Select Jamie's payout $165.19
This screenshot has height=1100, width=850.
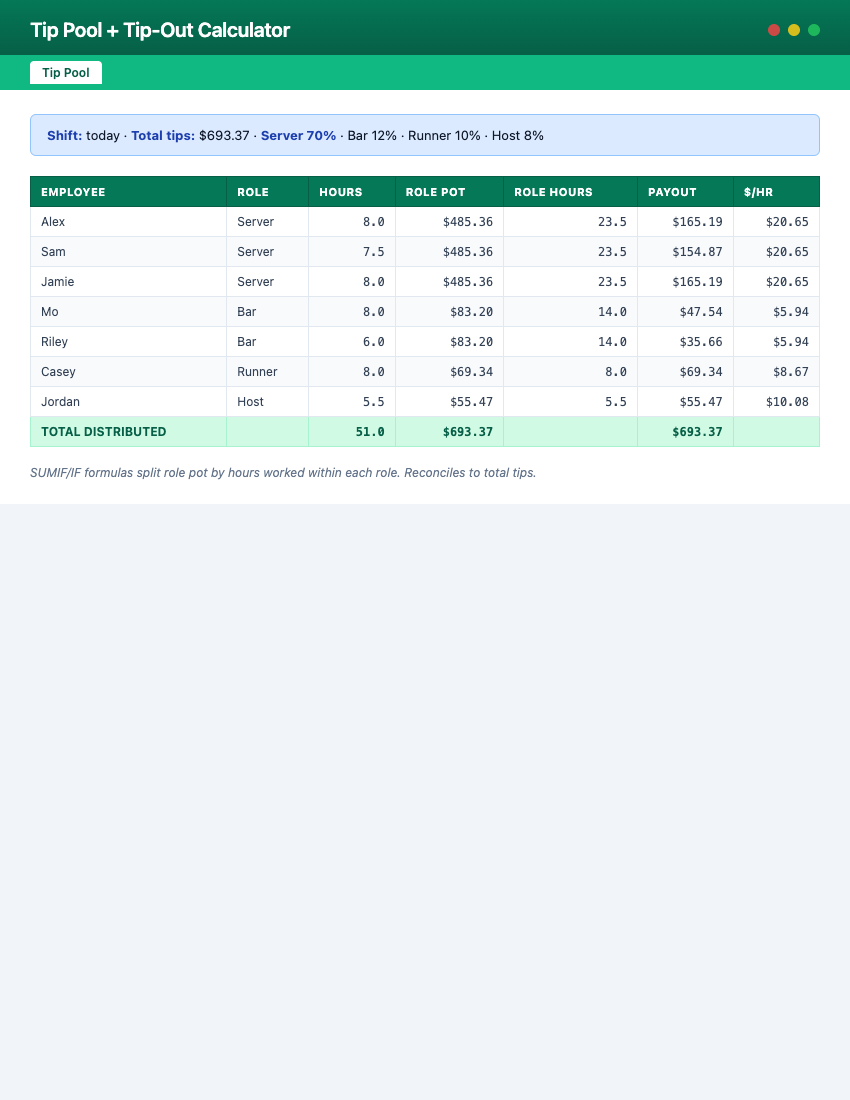685,281
